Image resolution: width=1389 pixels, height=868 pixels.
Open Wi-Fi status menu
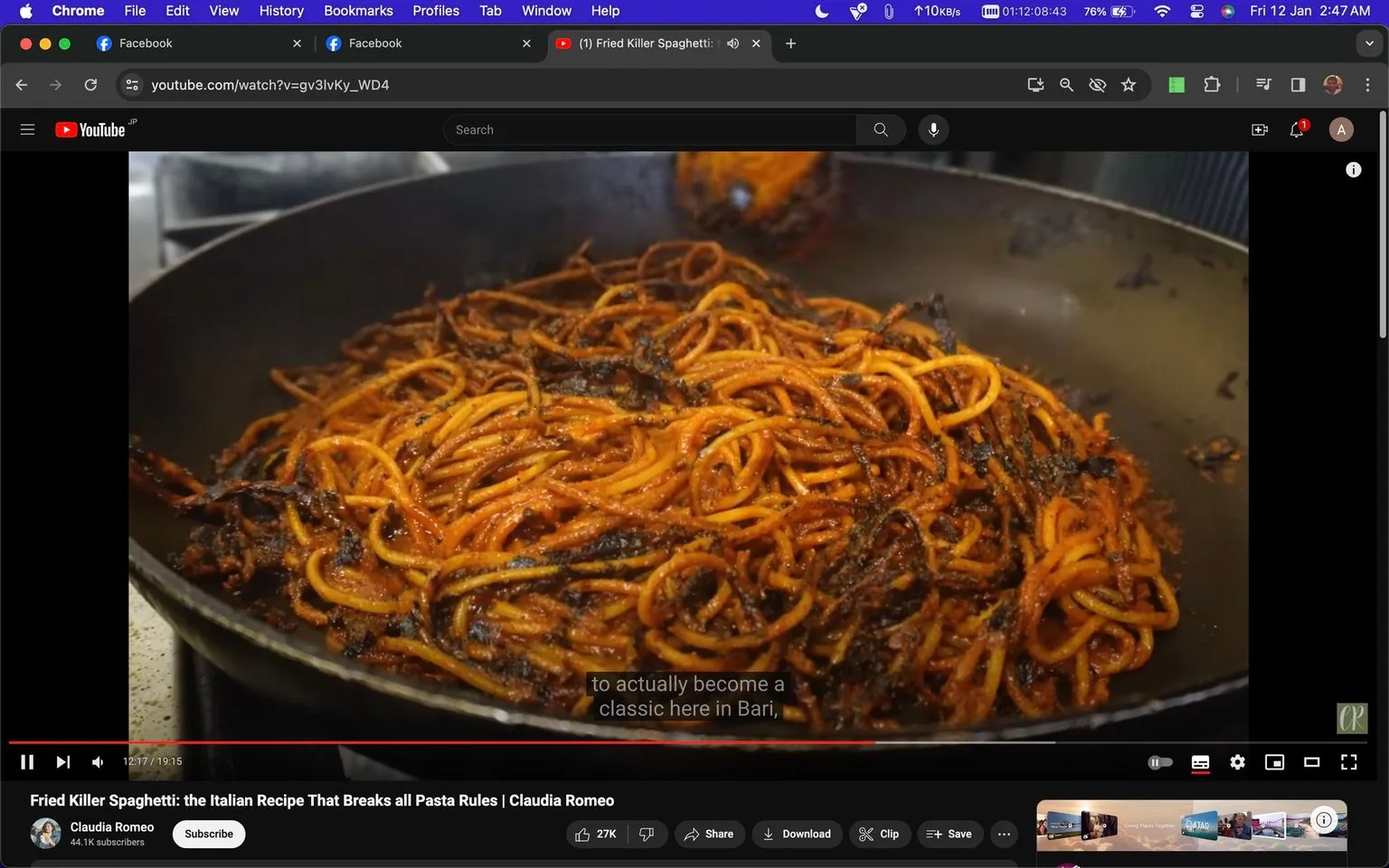click(x=1162, y=11)
